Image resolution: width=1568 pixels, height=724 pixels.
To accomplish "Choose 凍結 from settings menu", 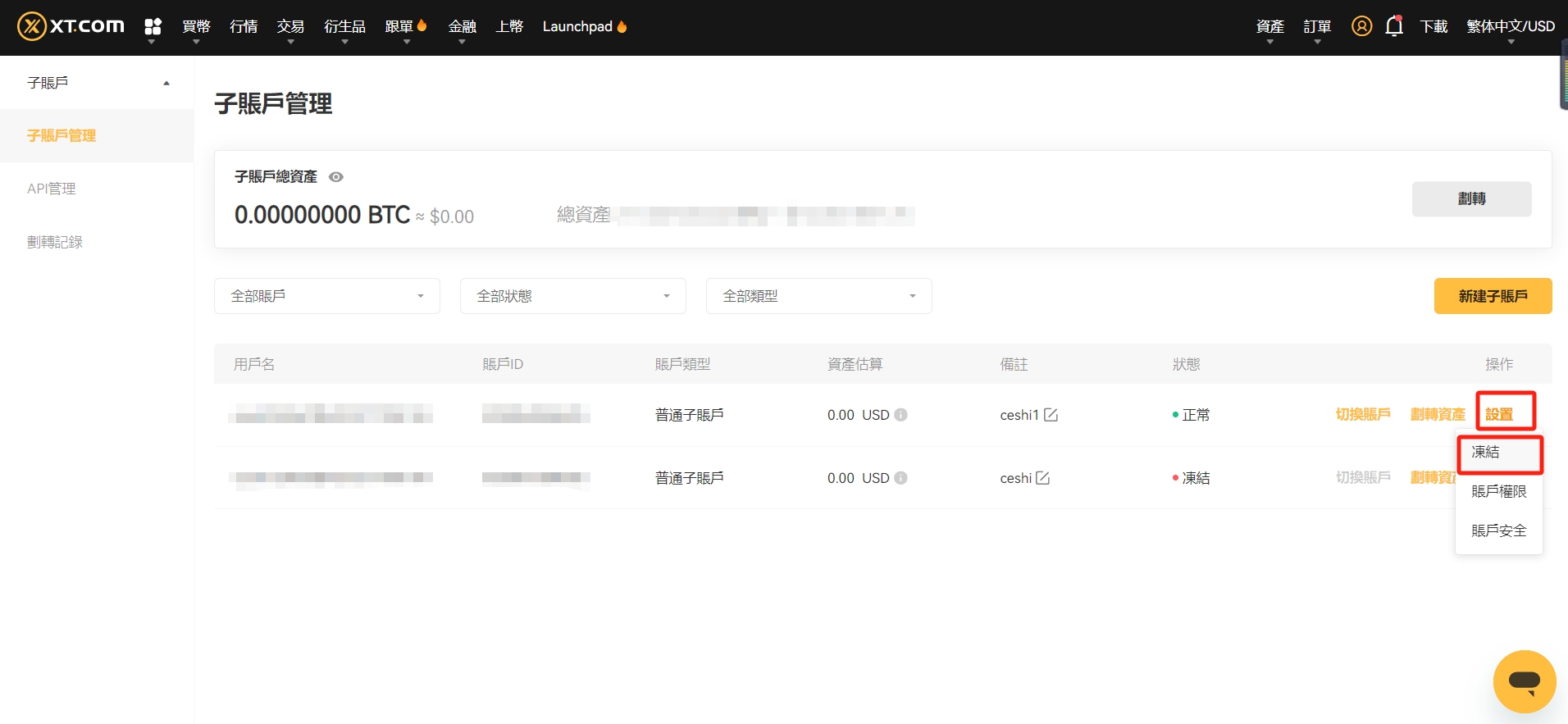I will 1499,453.
